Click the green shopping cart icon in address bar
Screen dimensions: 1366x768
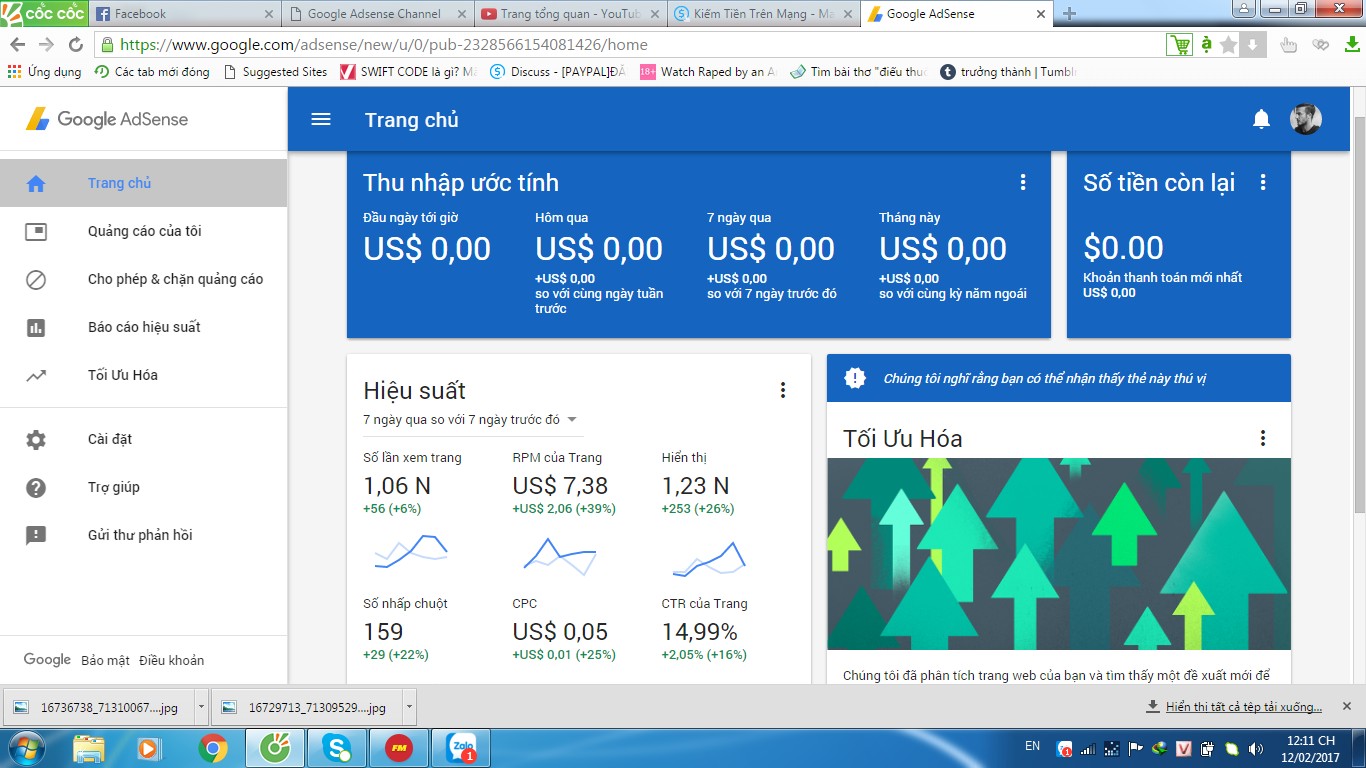pos(1179,44)
